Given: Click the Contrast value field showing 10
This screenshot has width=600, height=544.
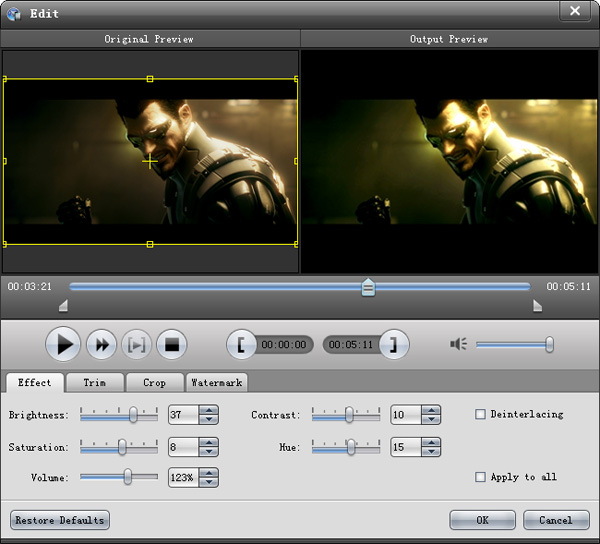Looking at the screenshot, I should (406, 415).
